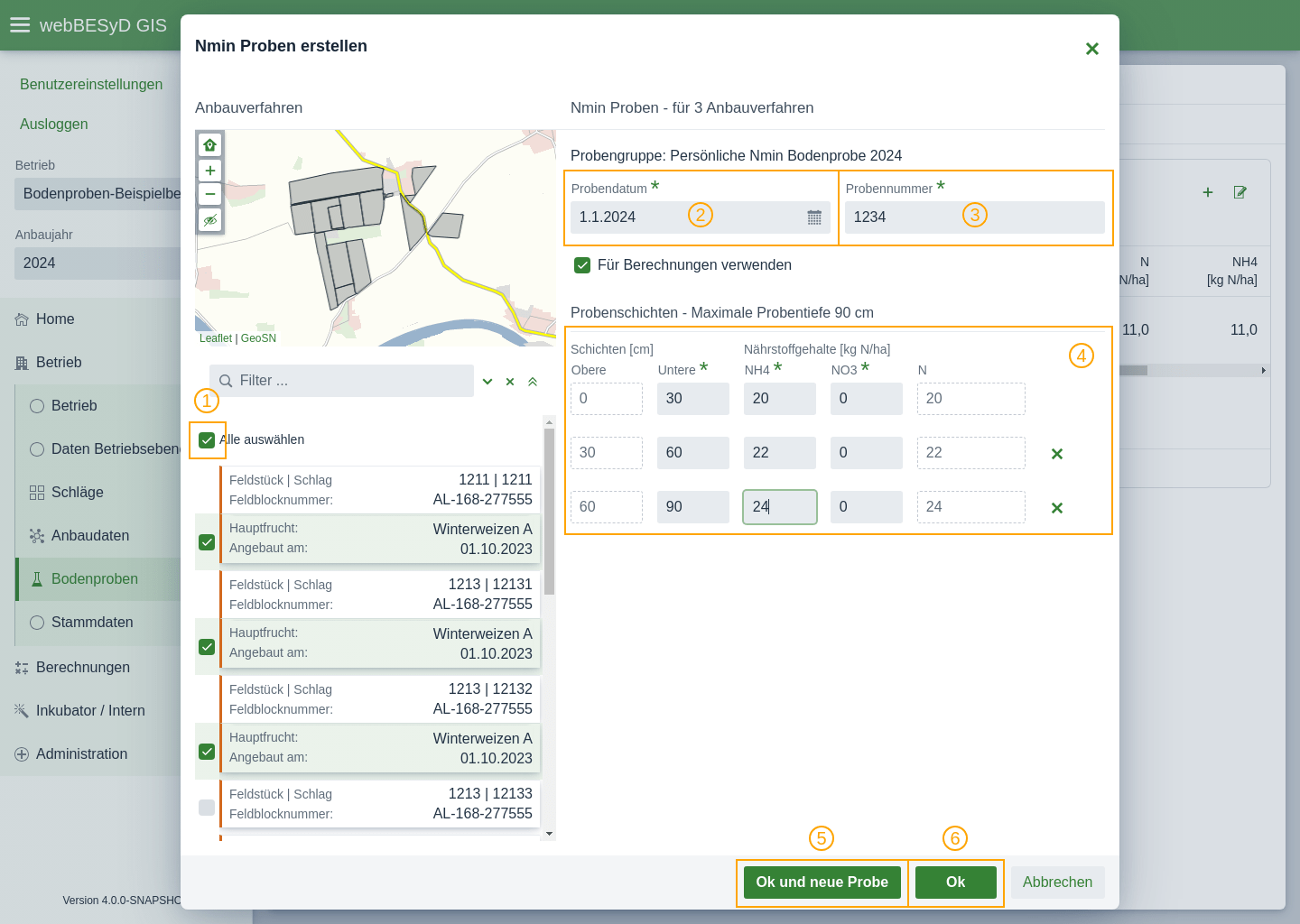Click the Ok und neue Probe button
Screen dimensions: 1300x924
(822, 882)
